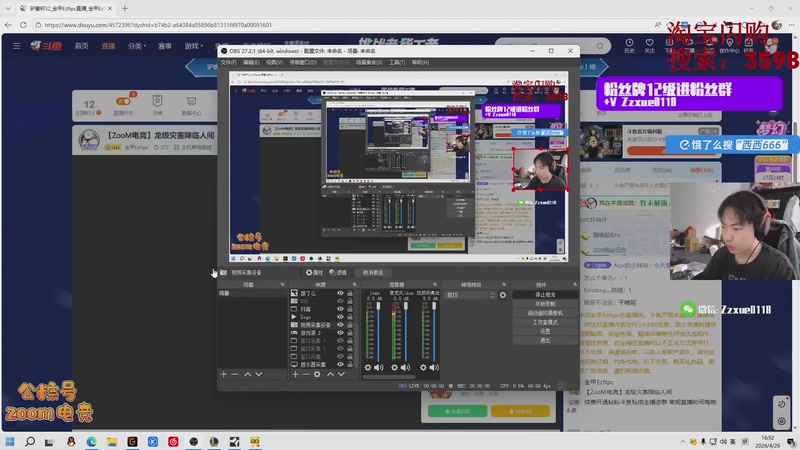Open the 文件(F) menu in OBS
Screen dimensions: 800x450
pos(228,62)
